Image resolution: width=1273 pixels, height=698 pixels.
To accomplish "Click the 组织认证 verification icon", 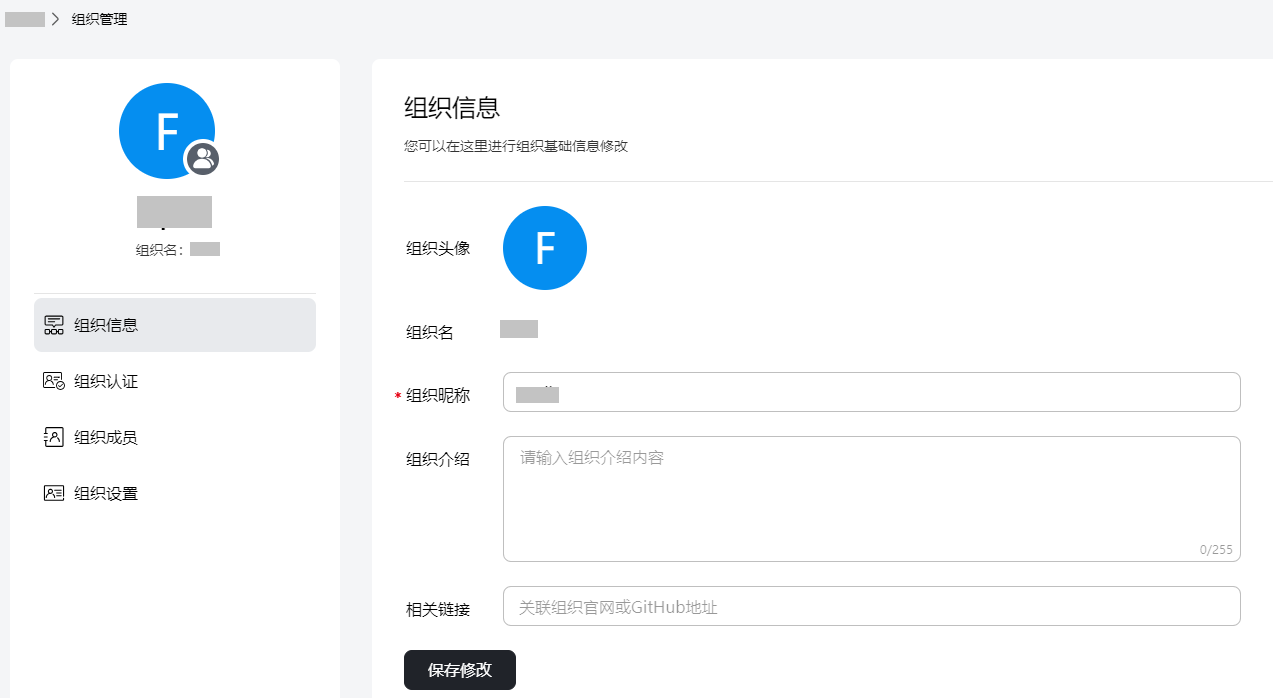I will point(54,380).
